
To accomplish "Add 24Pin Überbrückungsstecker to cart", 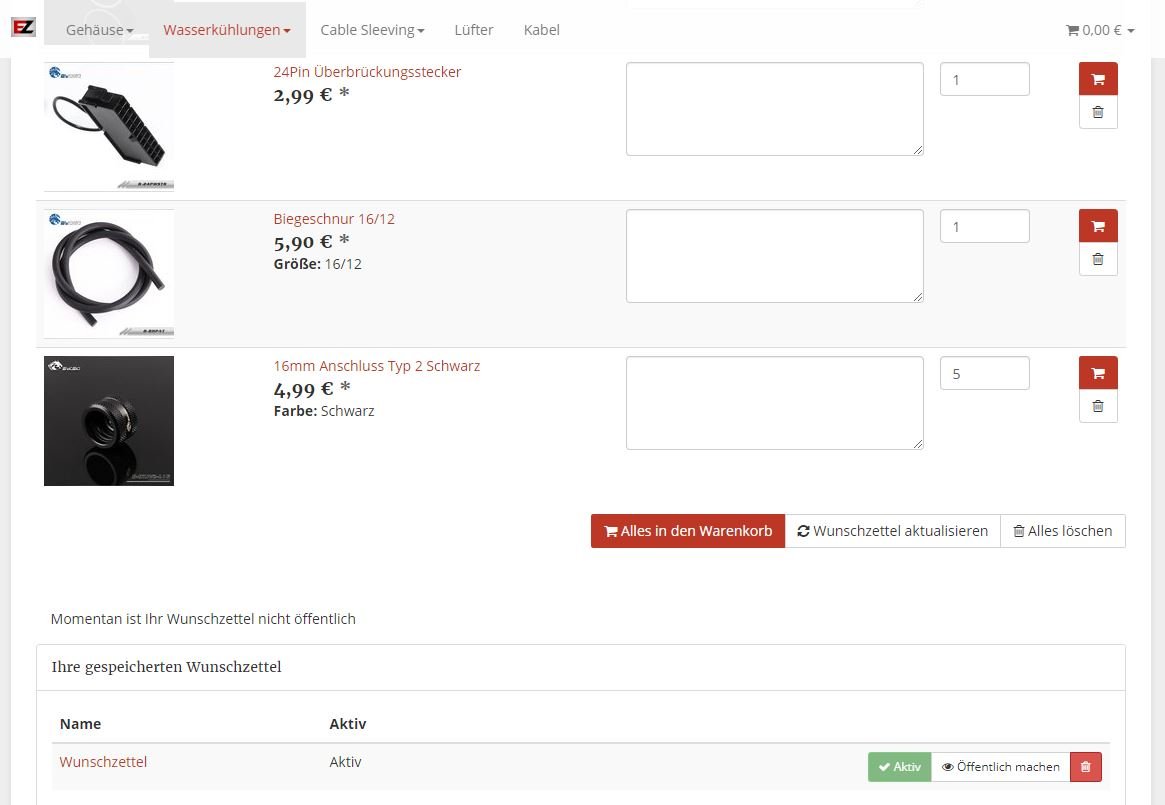I will (1098, 79).
